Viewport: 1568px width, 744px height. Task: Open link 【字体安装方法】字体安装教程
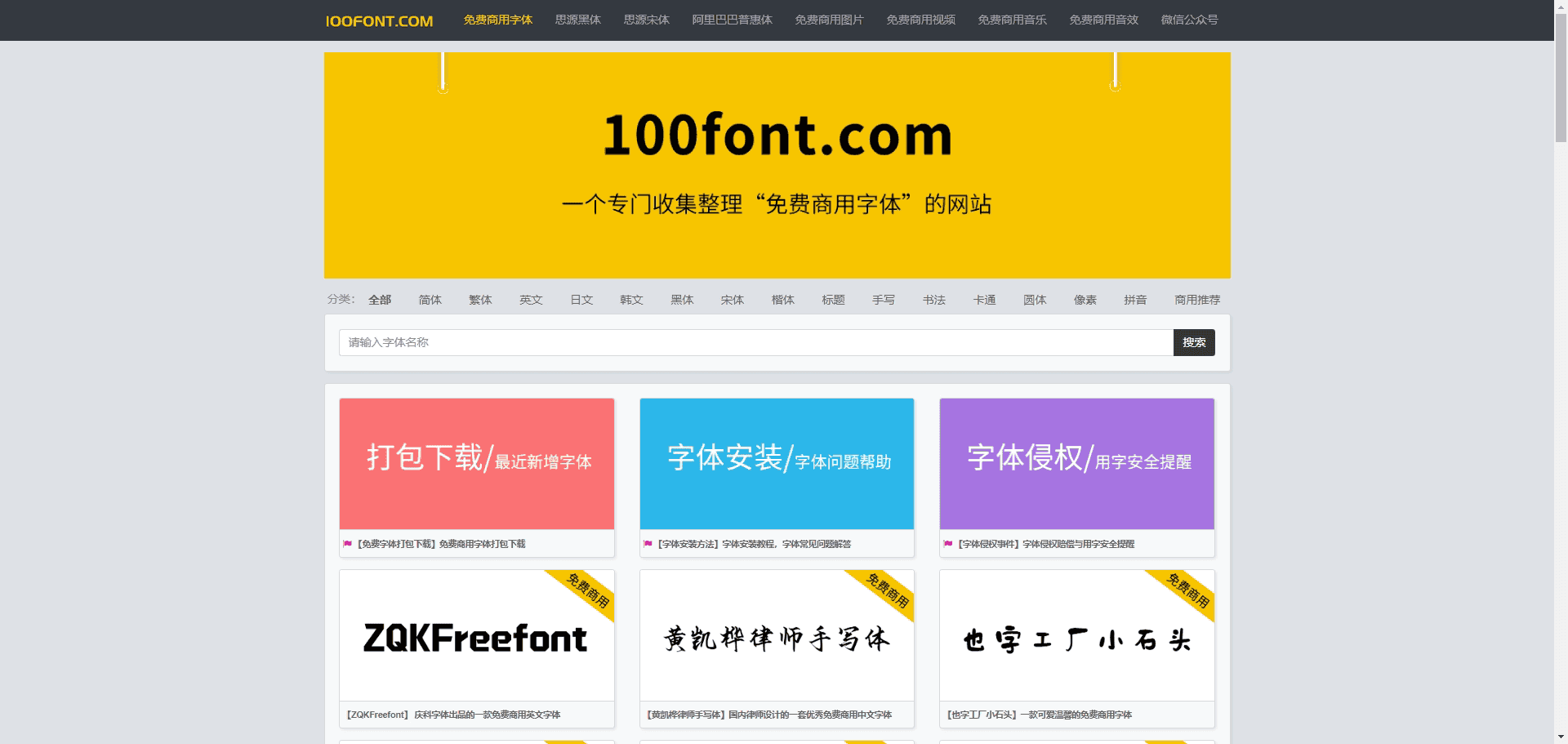pyautogui.click(x=754, y=544)
